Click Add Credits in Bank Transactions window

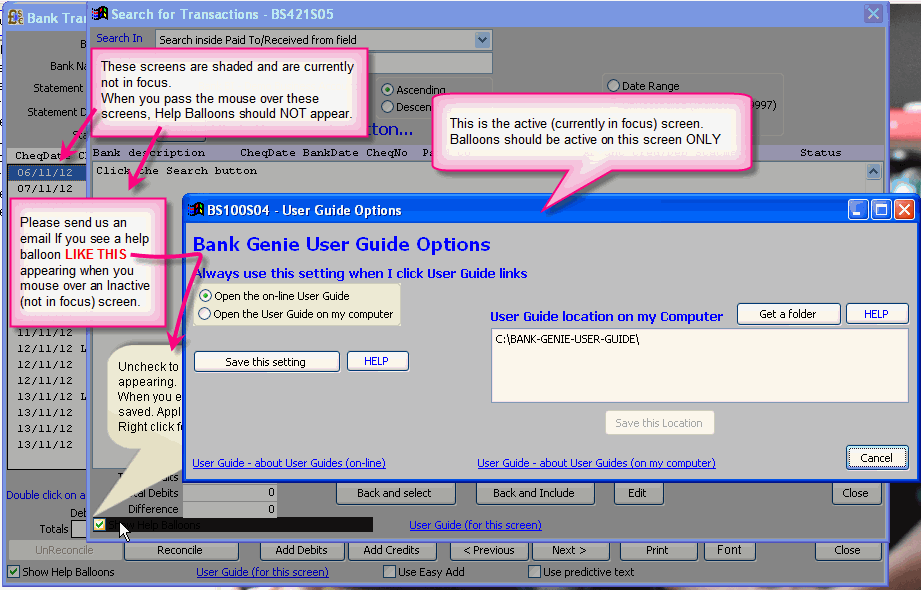tap(392, 550)
